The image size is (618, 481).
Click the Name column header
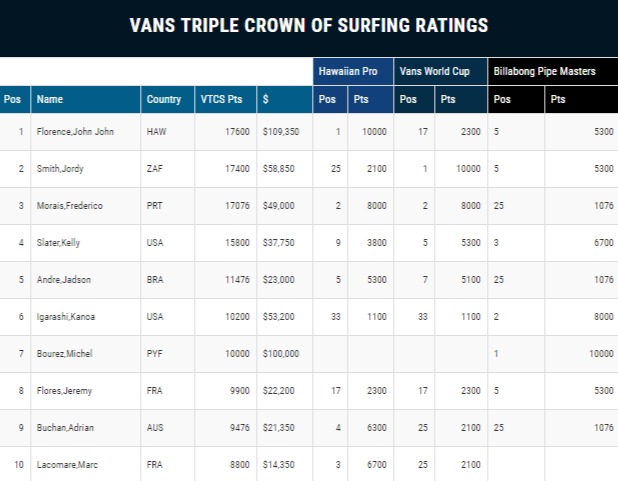click(50, 99)
